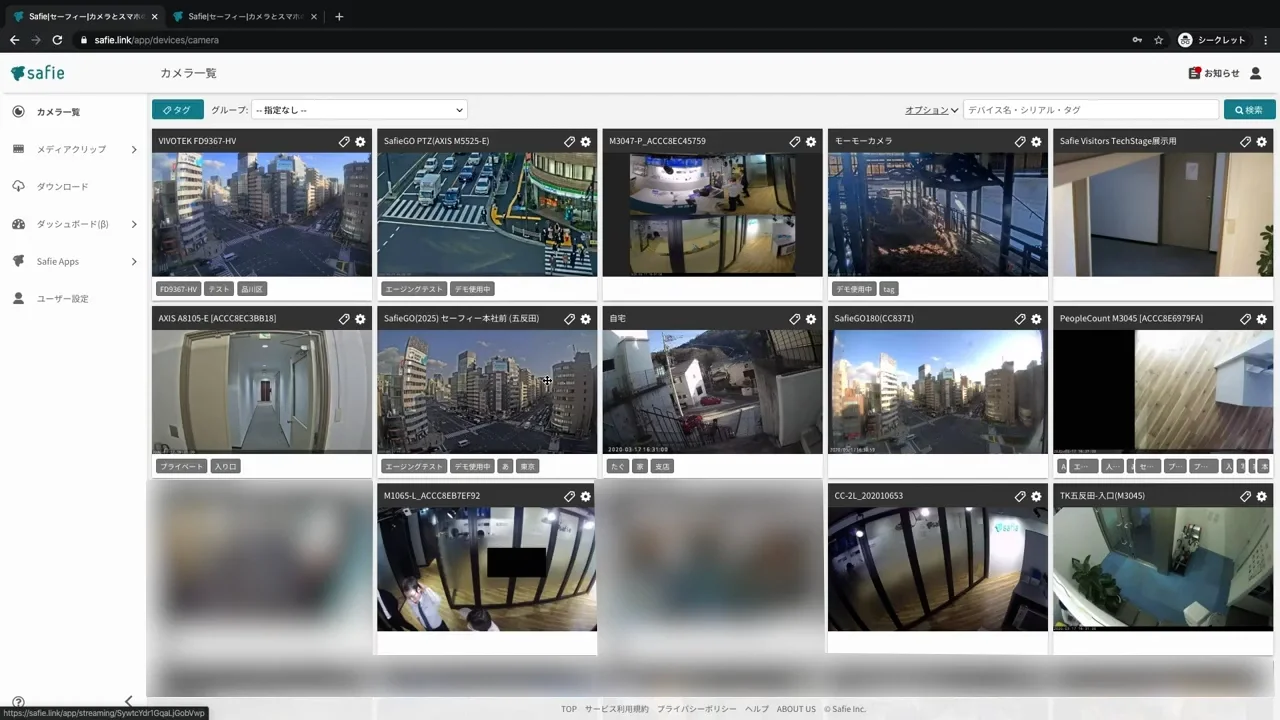The height and width of the screenshot is (720, 1280).
Task: Open settings gear for TK五反田-入口(M3045)
Action: [1262, 496]
